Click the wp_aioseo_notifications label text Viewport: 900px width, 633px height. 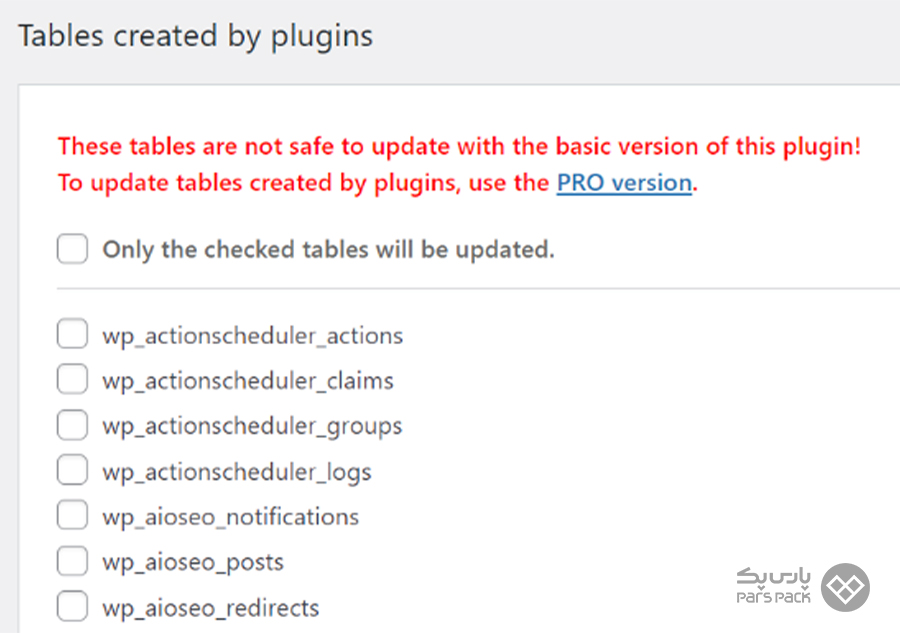point(231,518)
